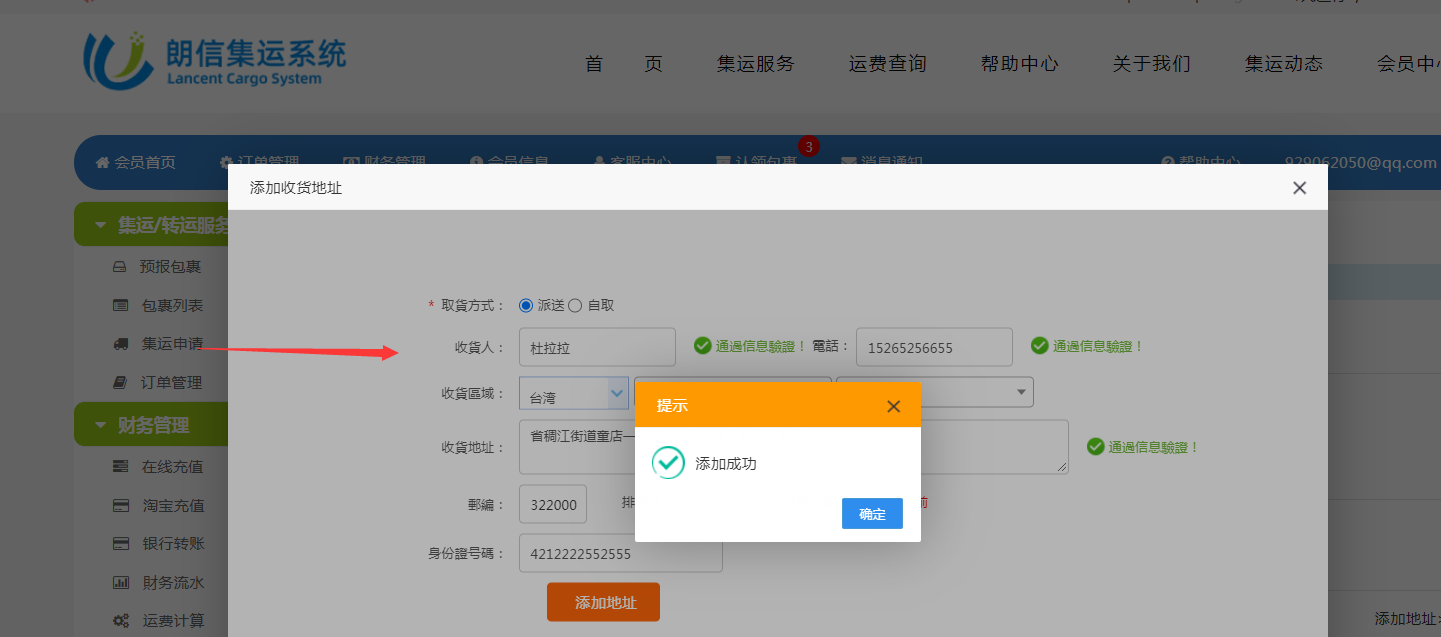Select the 自取 radio option
1441x637 pixels.
point(575,305)
